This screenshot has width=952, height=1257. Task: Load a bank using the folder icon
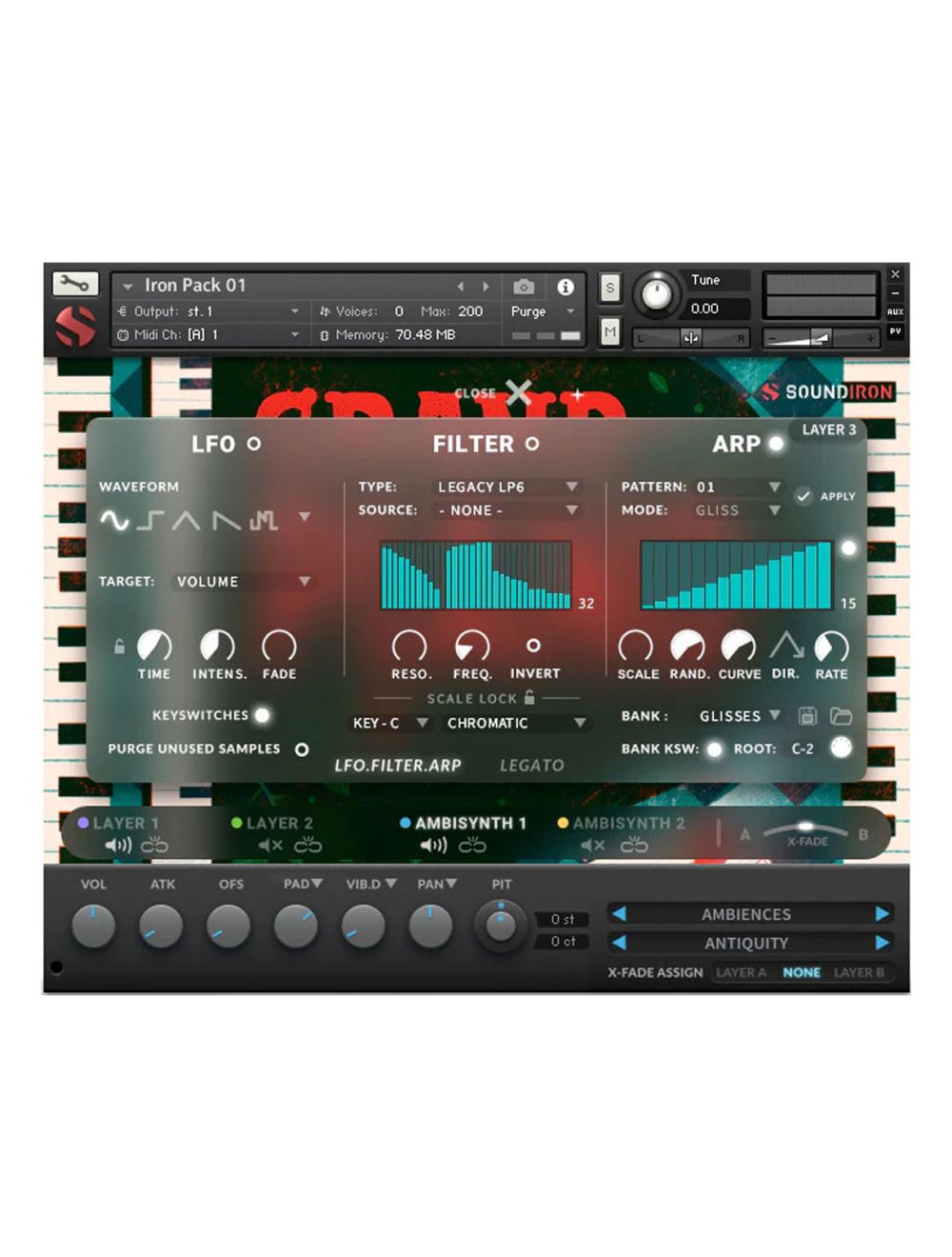842,716
